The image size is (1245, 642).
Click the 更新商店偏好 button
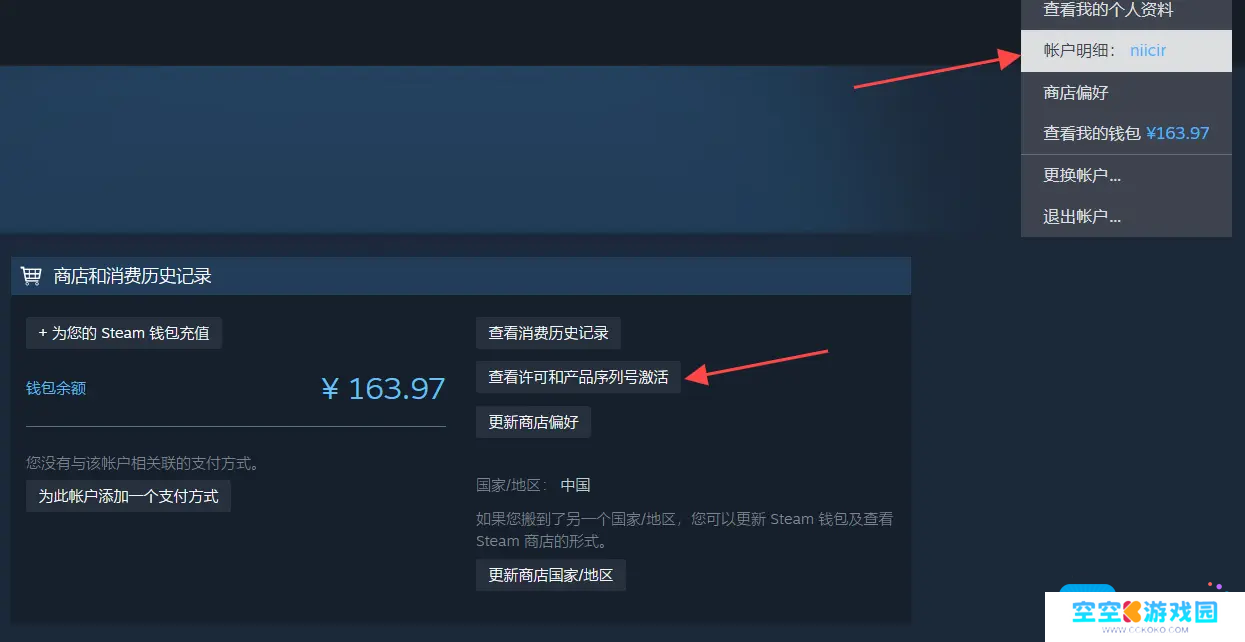click(533, 422)
